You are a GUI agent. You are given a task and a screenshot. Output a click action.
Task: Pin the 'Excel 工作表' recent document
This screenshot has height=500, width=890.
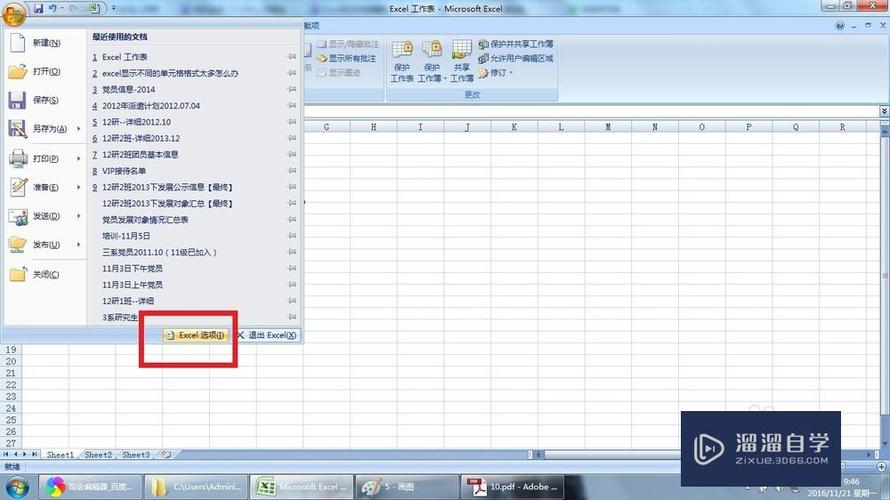(292, 57)
